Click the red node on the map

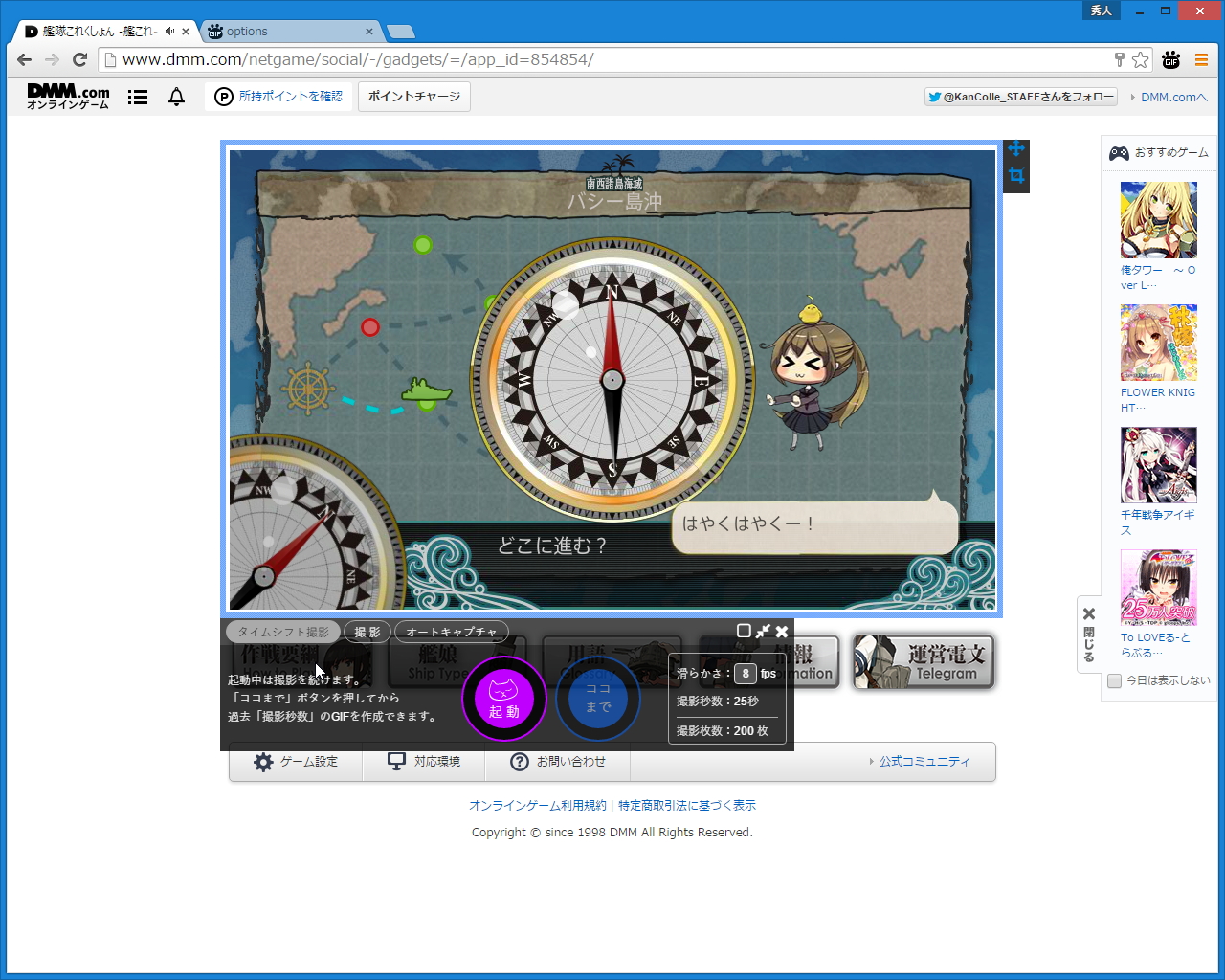[370, 327]
